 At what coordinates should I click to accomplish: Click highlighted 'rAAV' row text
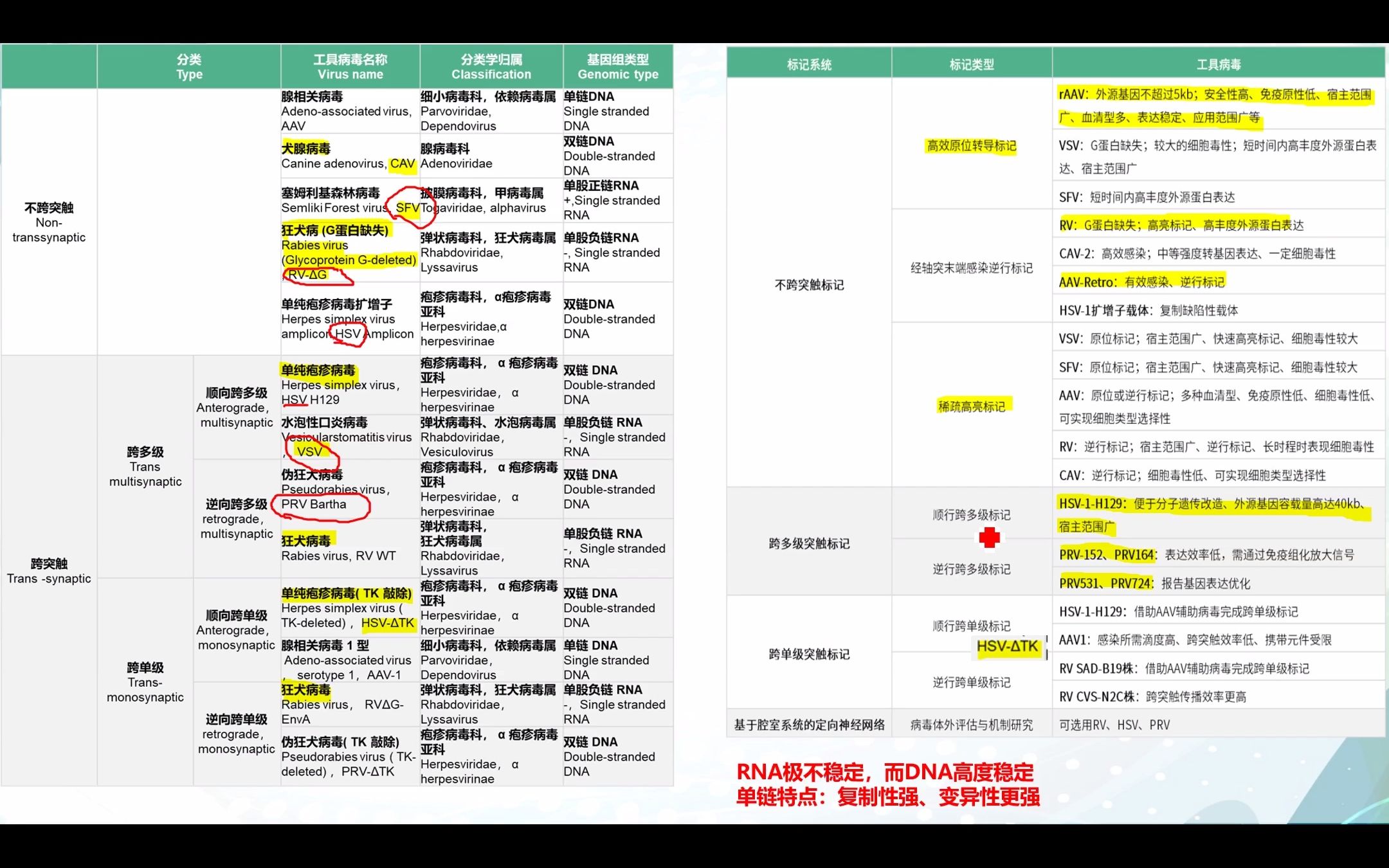(1215, 106)
